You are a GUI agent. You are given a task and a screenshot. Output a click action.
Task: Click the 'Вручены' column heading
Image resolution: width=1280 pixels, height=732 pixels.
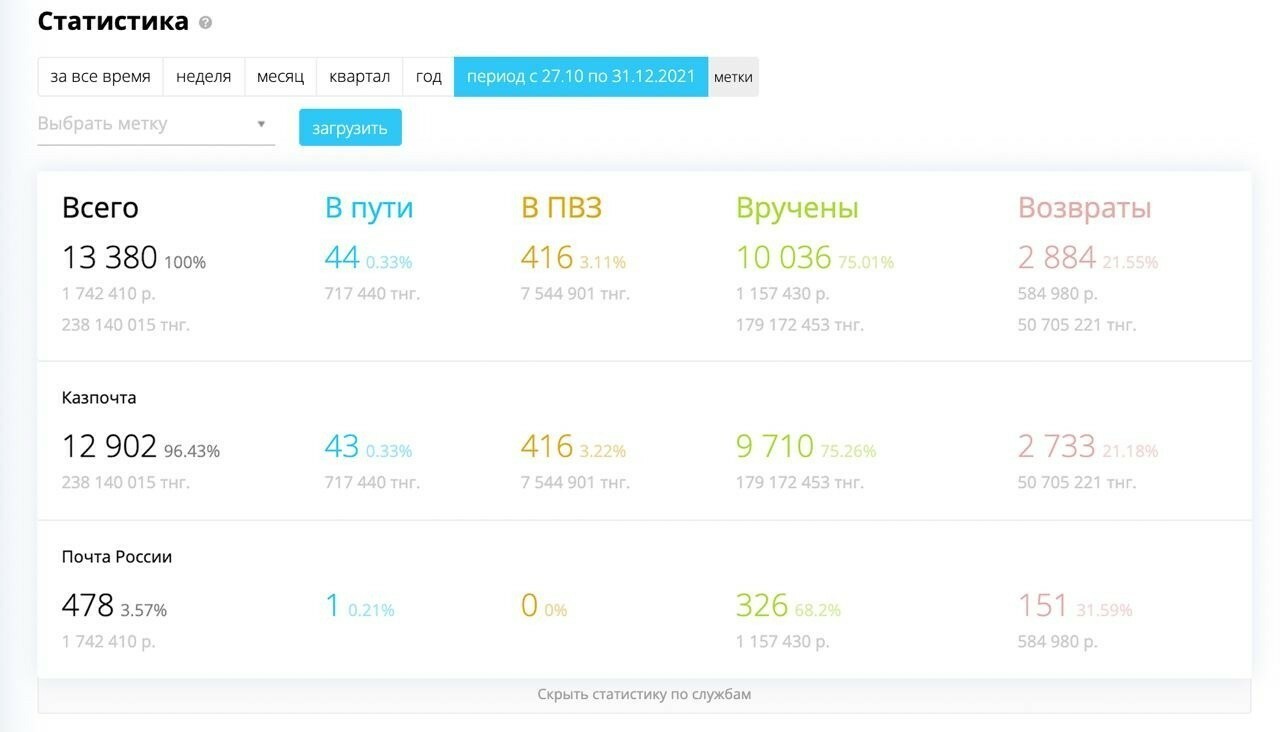797,207
